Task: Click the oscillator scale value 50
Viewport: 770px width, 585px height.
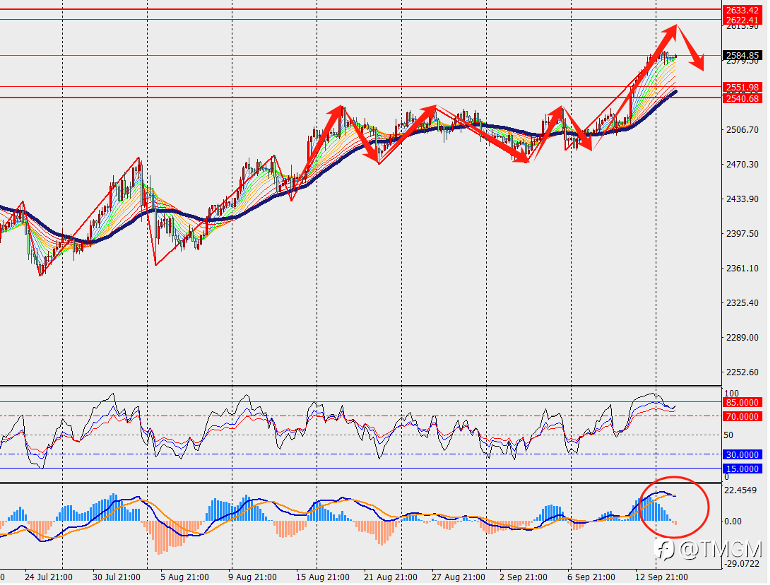Action: click(729, 435)
